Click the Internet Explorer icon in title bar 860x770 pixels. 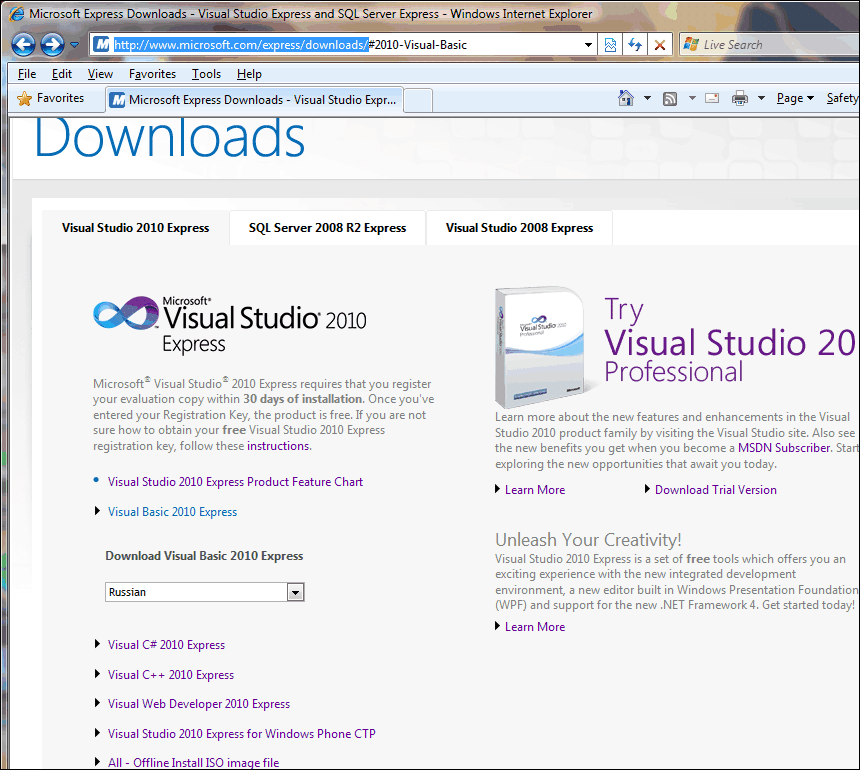coord(17,13)
